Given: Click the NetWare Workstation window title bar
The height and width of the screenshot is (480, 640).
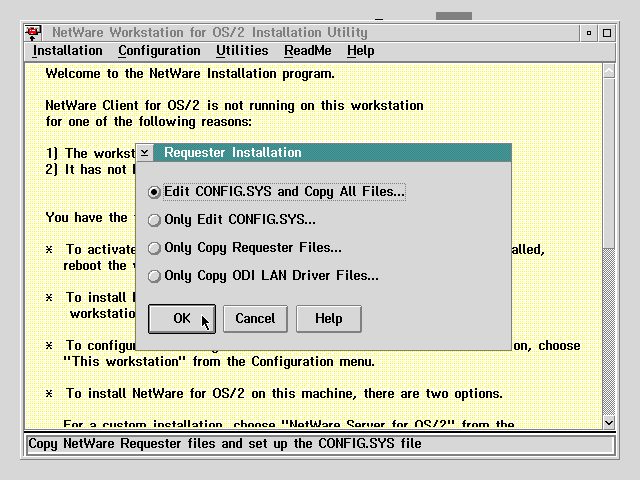Looking at the screenshot, I should [310, 33].
